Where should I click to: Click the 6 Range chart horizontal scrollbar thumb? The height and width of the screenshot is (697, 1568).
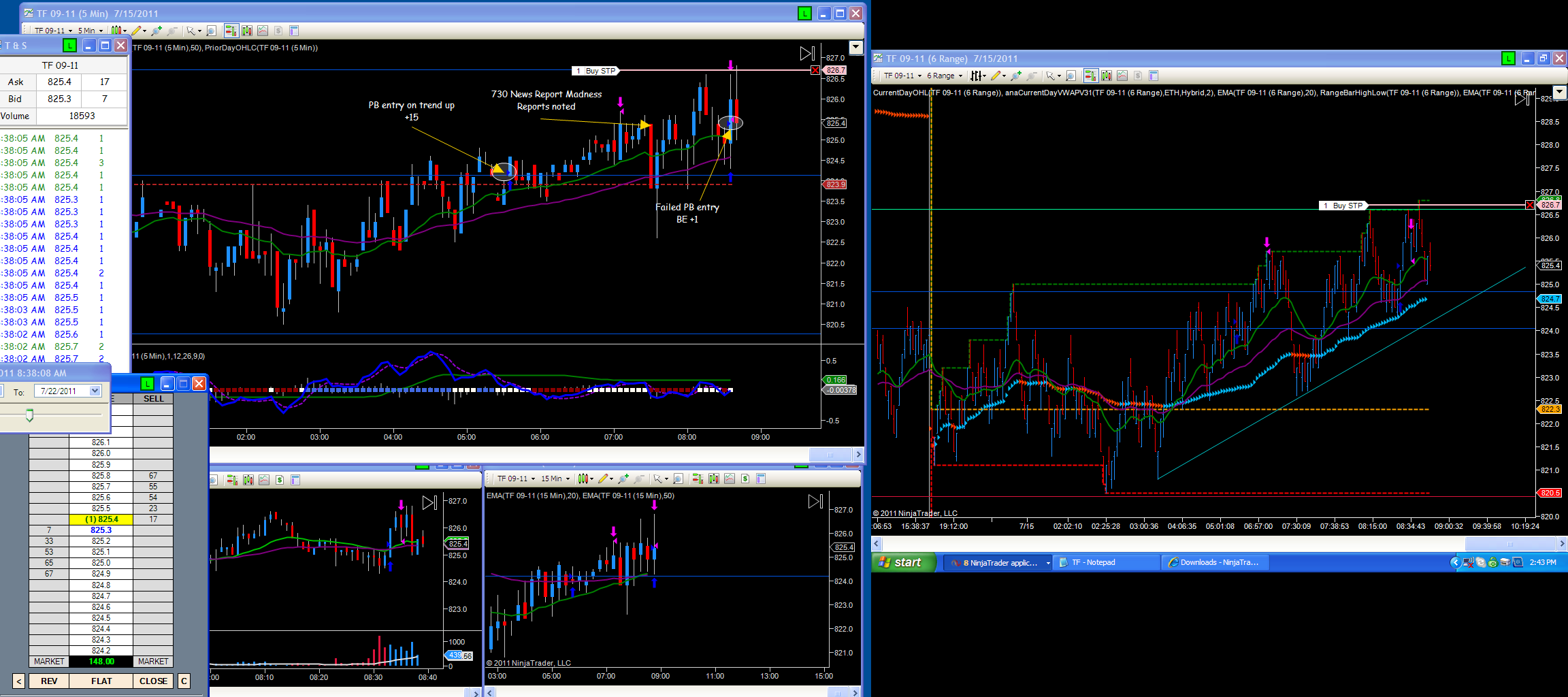(x=1510, y=543)
